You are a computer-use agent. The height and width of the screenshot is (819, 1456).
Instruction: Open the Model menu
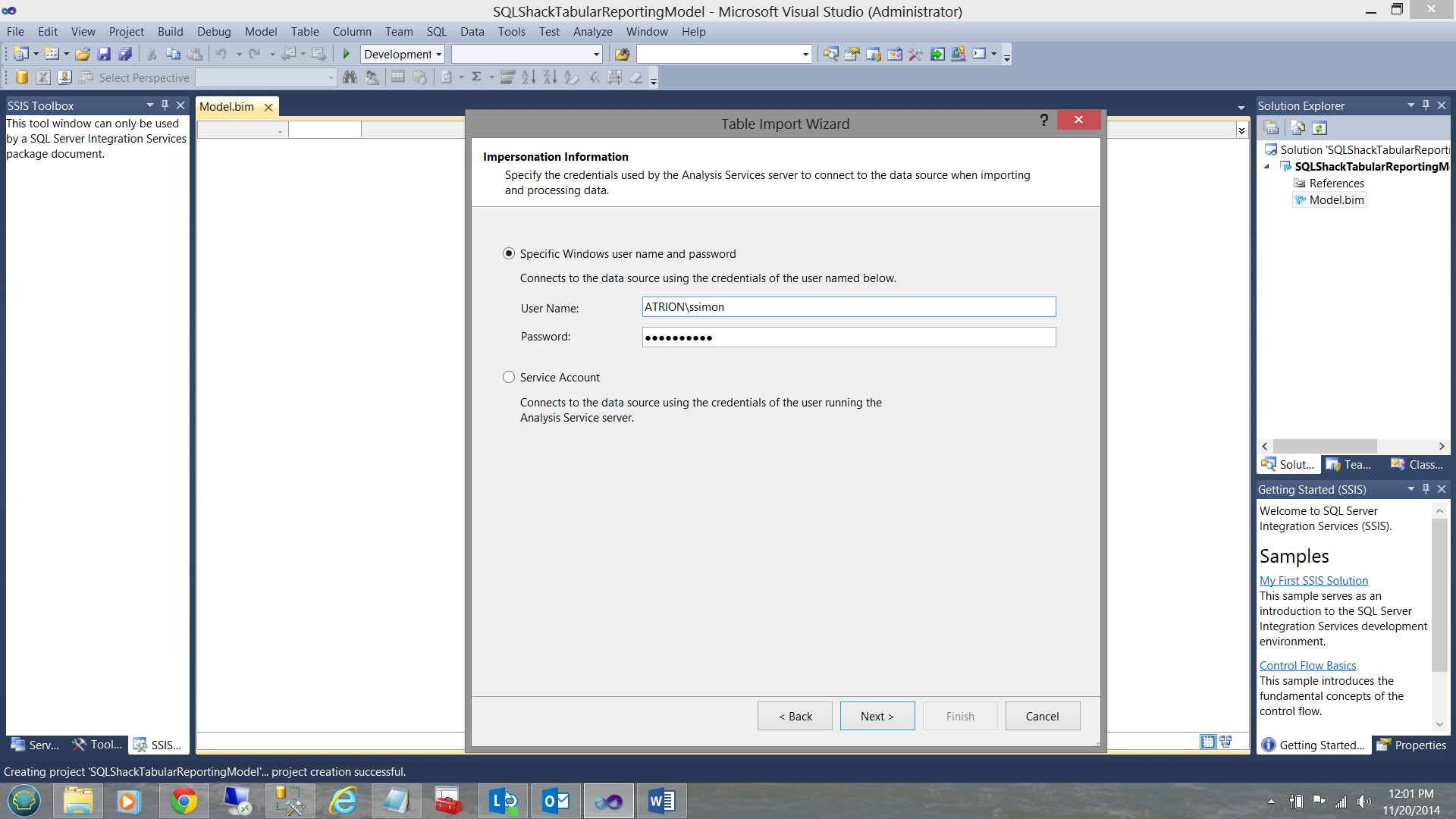point(260,32)
